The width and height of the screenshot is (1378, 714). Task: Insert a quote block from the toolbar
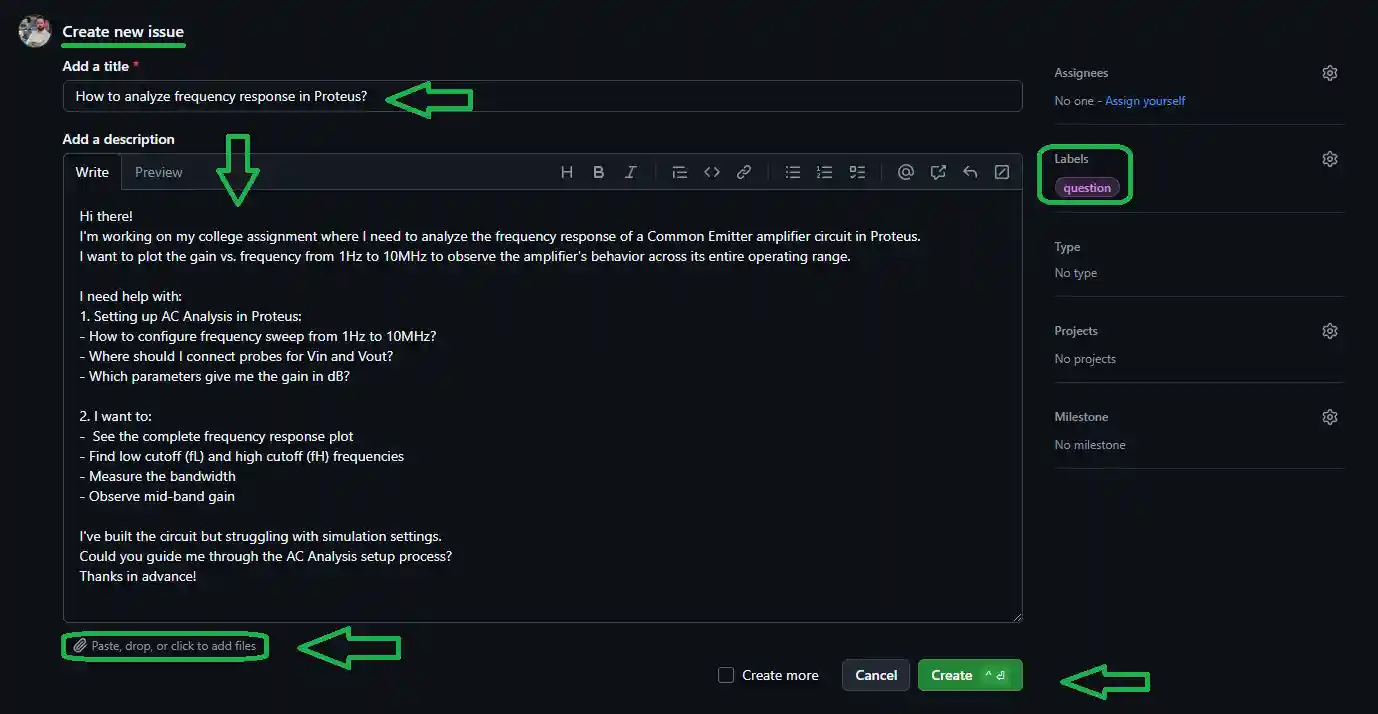680,172
